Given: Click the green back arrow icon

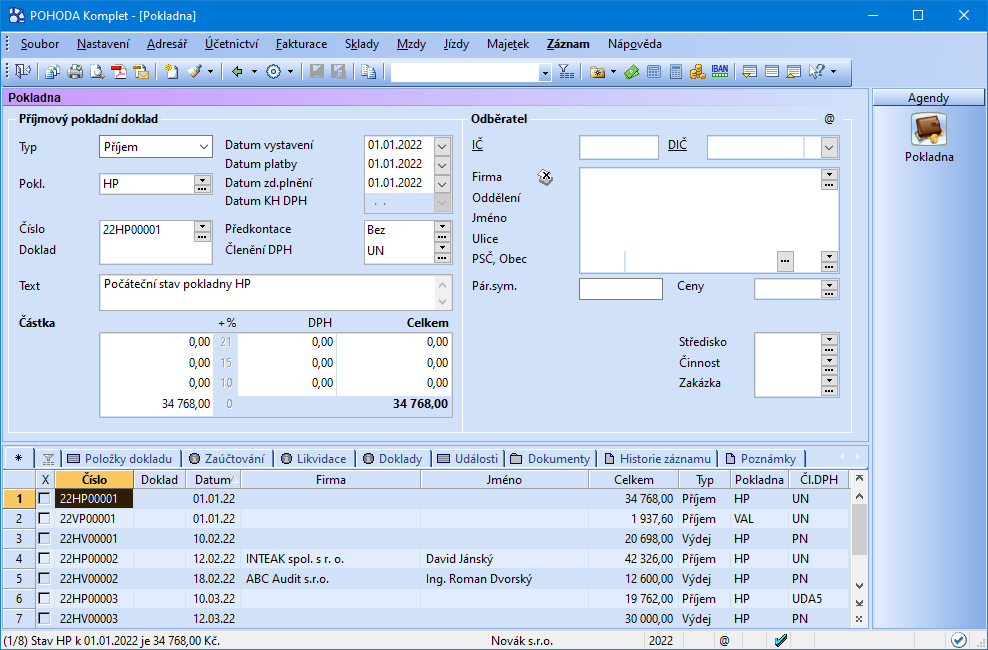Looking at the screenshot, I should pos(238,72).
